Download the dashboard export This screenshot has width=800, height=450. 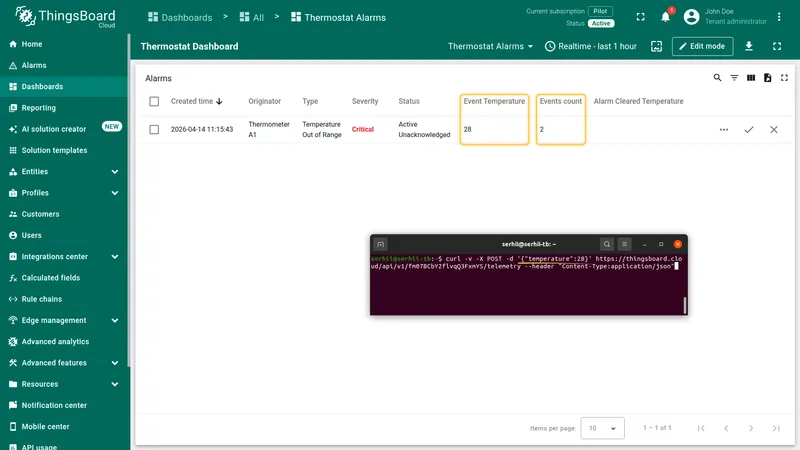pyautogui.click(x=749, y=46)
